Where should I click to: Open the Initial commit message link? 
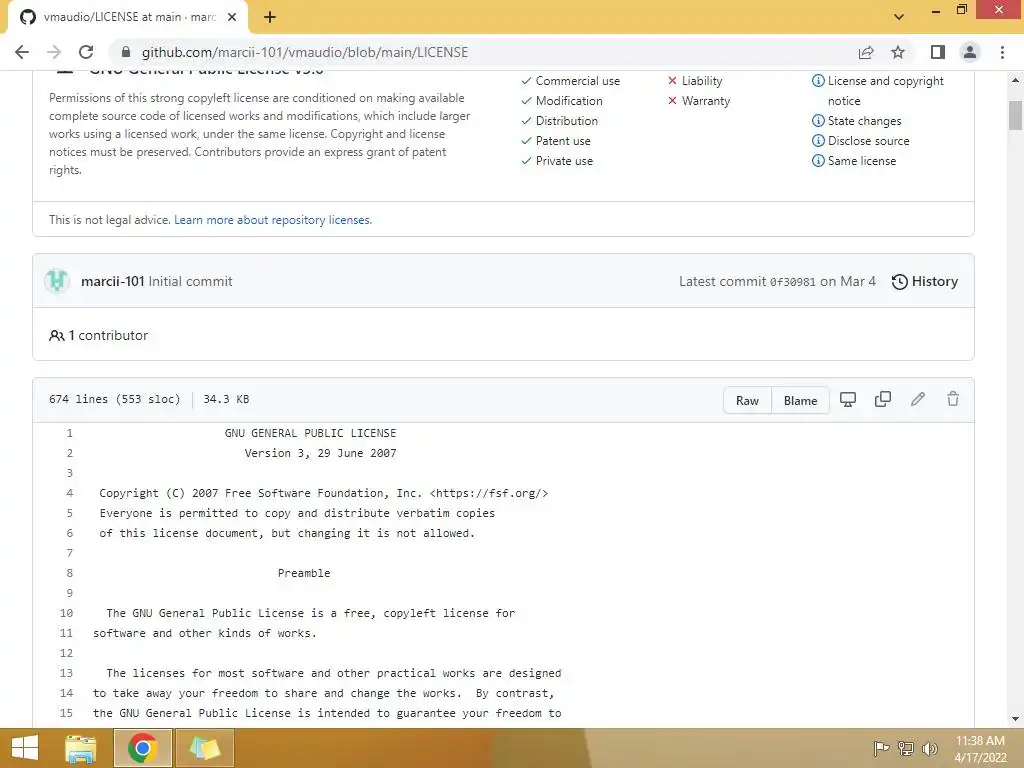coord(190,281)
